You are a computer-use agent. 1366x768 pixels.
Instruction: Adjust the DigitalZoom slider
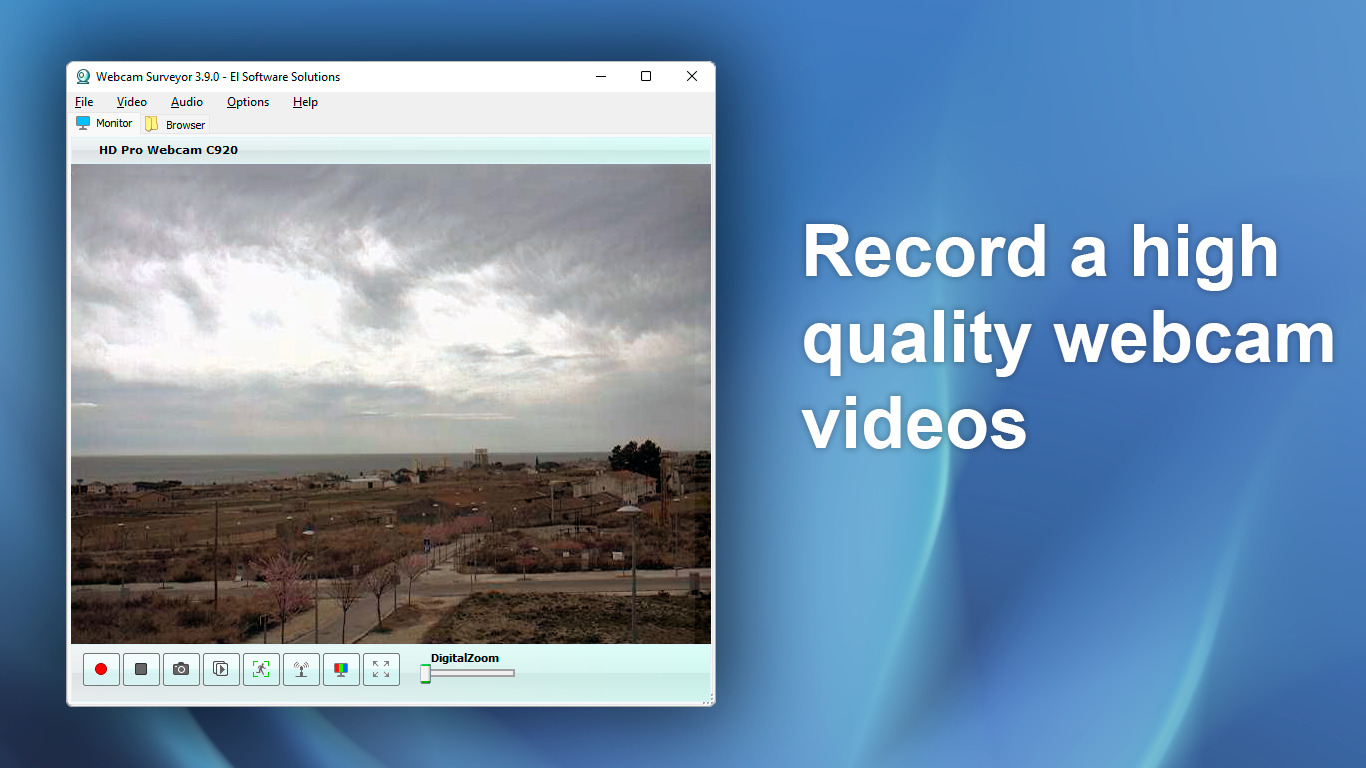click(426, 673)
